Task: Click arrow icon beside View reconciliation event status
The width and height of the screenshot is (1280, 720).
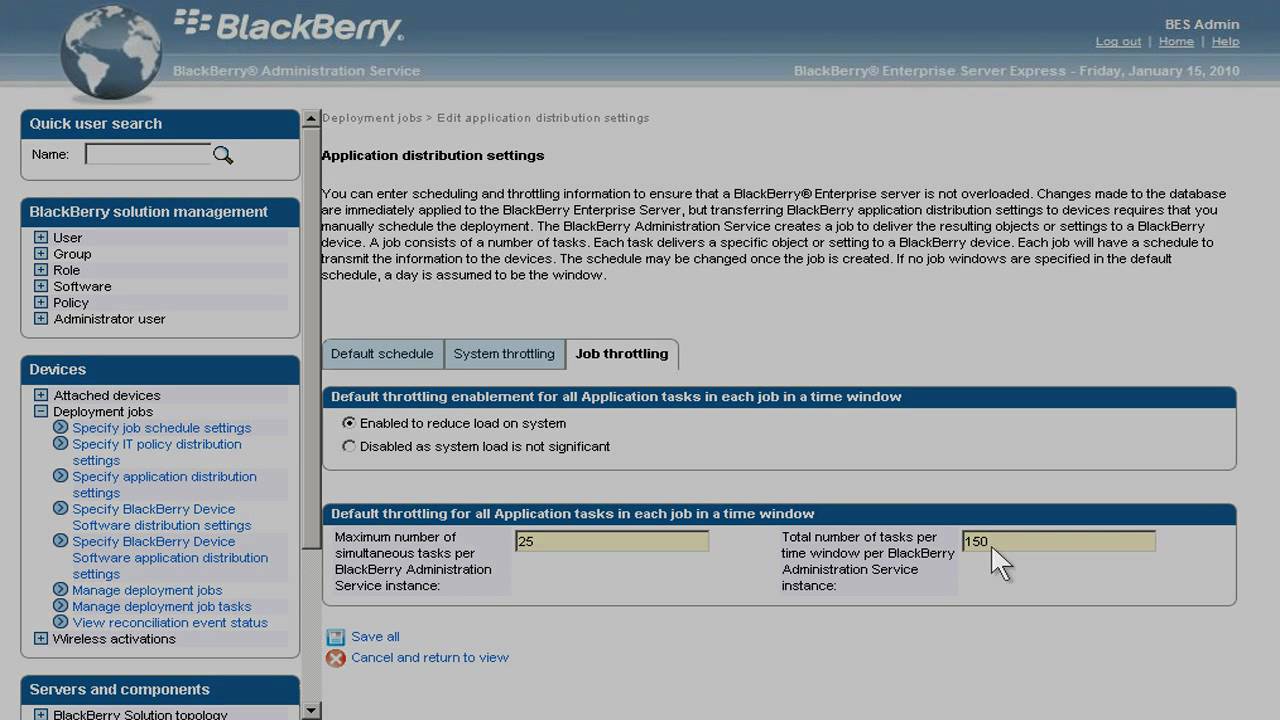Action: point(60,622)
